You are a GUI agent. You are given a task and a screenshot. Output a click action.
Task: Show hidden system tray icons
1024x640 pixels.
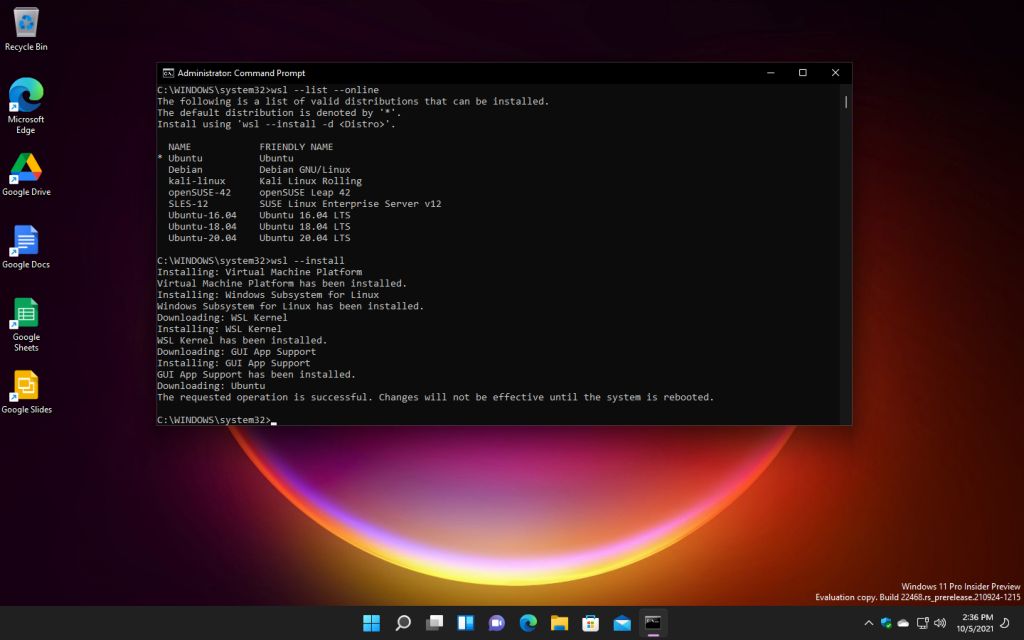(868, 623)
